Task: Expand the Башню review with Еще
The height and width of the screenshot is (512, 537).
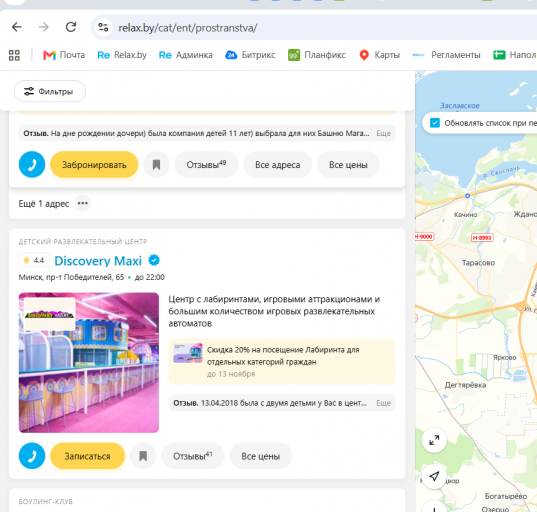Action: point(383,133)
